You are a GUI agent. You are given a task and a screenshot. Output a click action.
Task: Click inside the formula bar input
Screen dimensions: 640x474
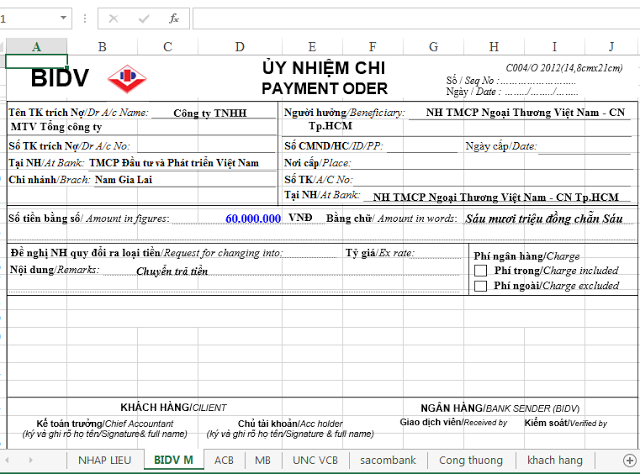pos(410,18)
